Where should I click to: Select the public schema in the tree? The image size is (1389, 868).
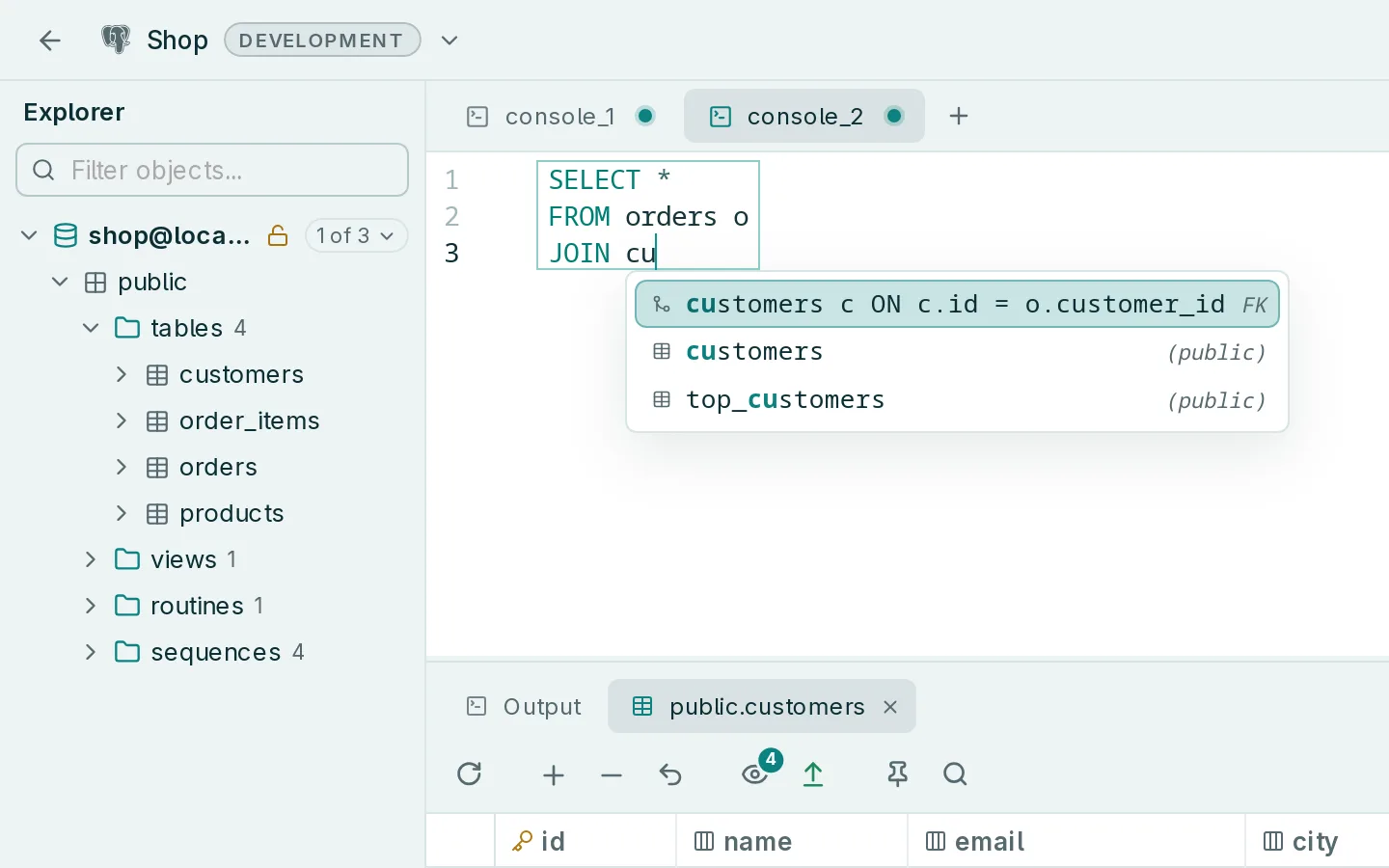(x=152, y=282)
